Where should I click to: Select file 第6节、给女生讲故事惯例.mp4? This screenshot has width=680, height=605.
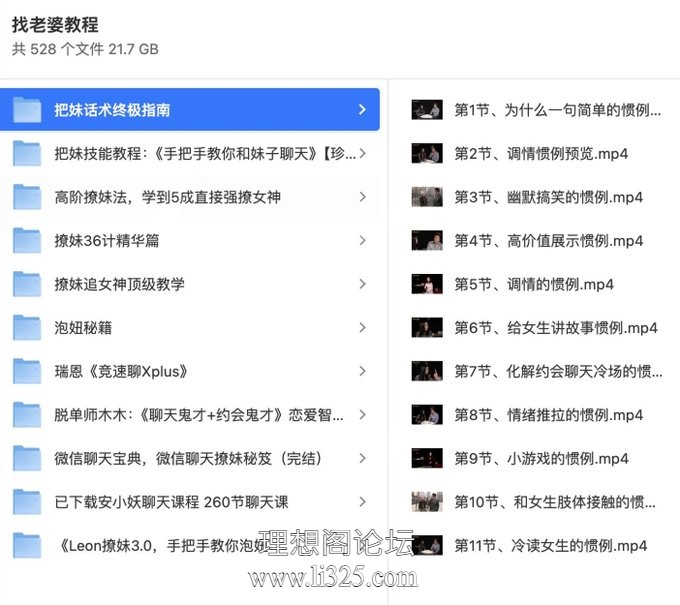(555, 328)
